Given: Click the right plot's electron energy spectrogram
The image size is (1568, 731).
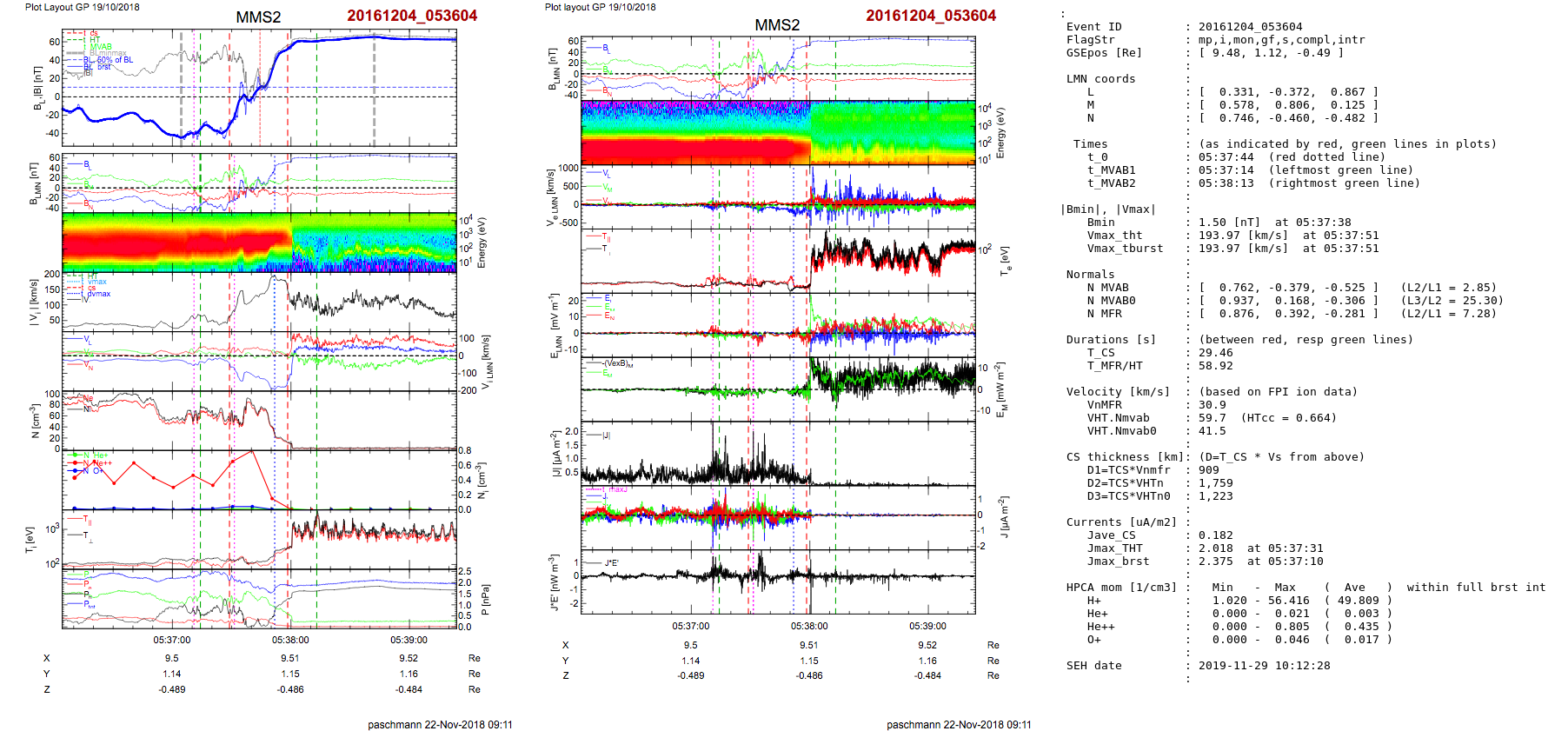Looking at the screenshot, I should coord(778,132).
